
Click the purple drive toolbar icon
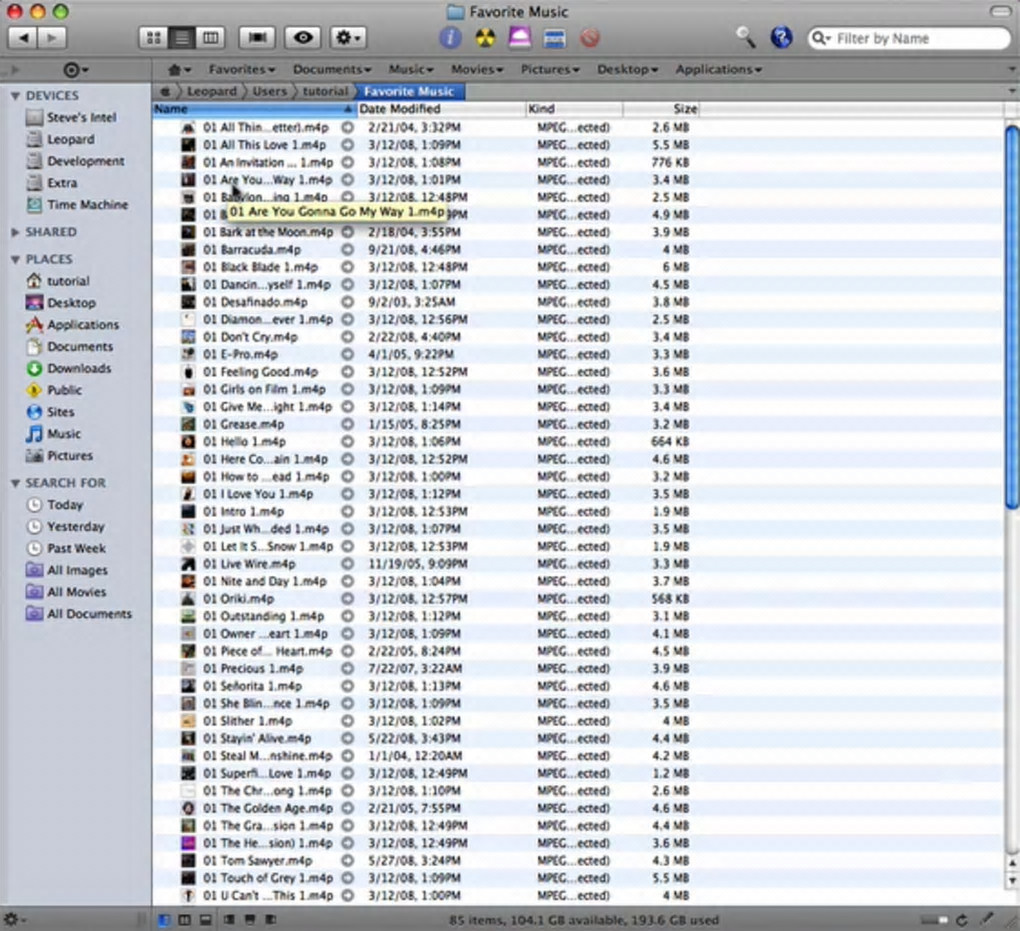tap(519, 37)
